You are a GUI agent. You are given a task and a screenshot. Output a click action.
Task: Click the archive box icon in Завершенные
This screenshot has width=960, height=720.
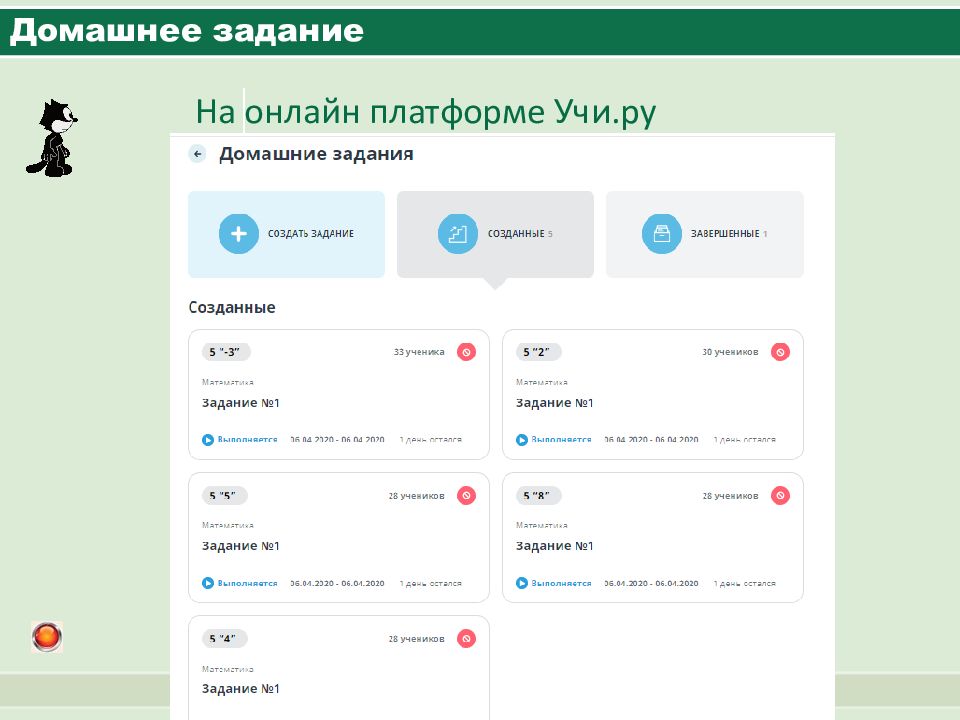pos(661,234)
